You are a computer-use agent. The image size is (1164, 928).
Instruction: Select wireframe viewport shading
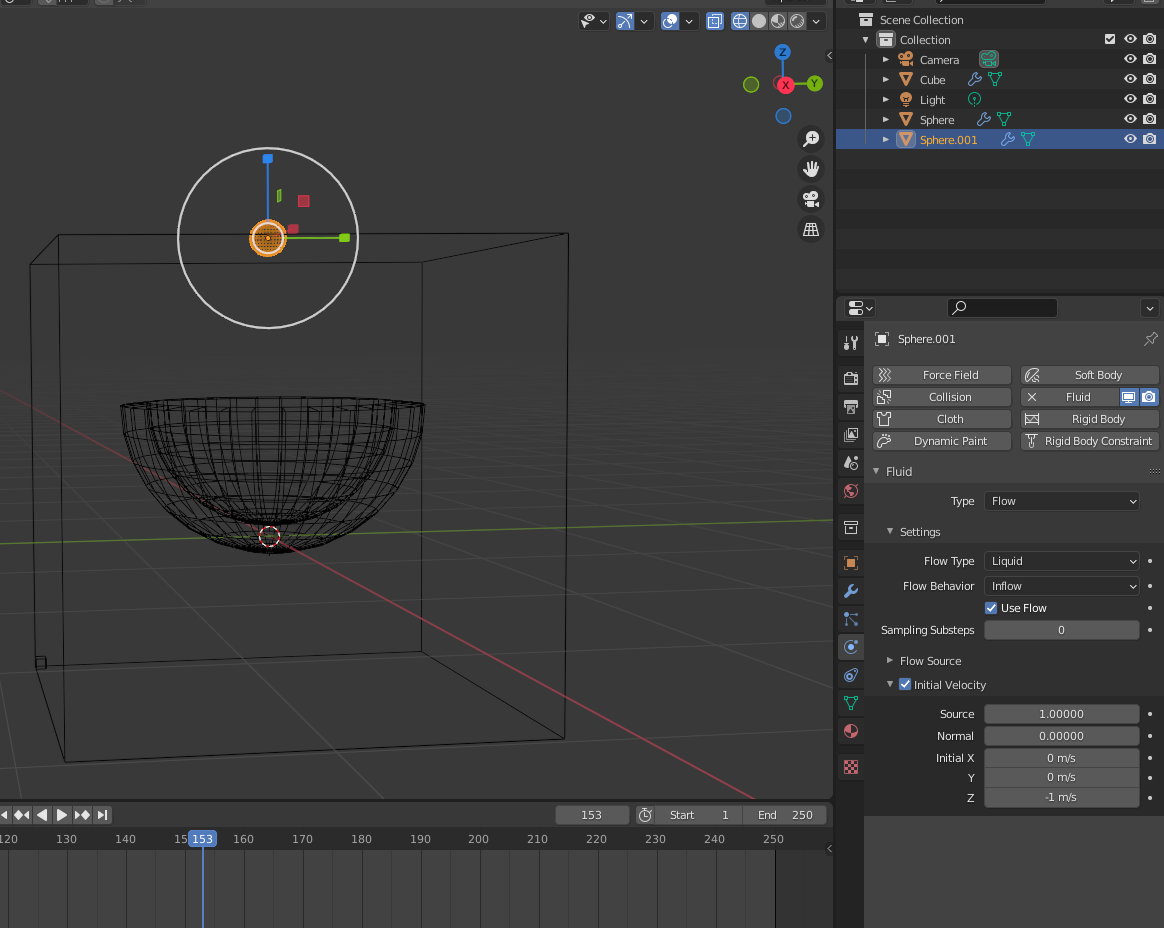tap(739, 21)
